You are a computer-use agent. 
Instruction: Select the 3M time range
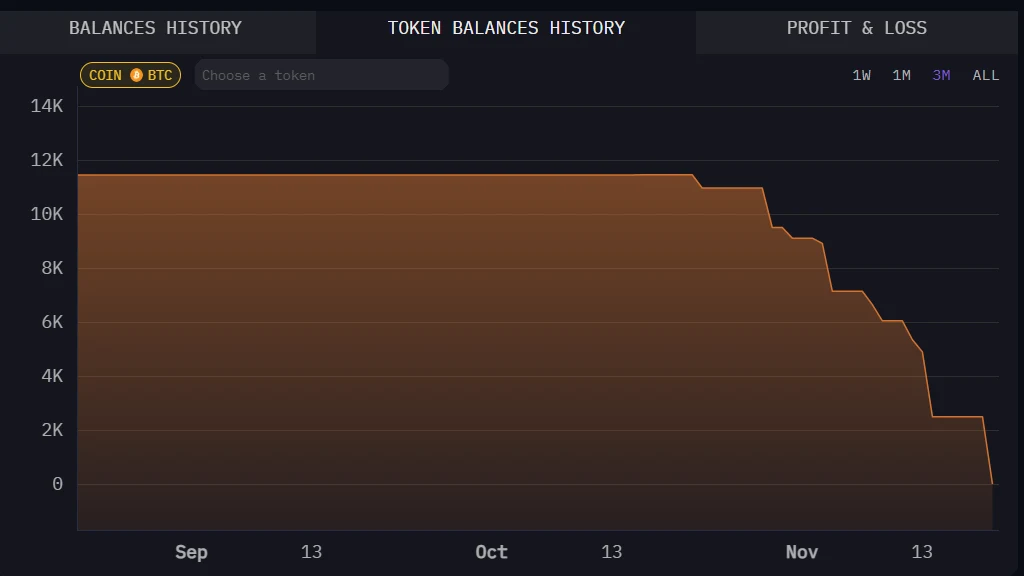point(941,75)
